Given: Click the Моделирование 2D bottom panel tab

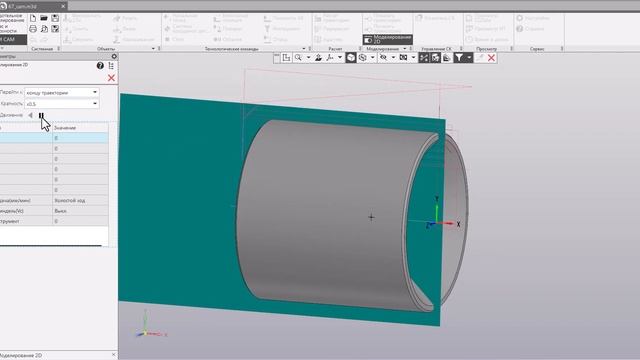Looking at the screenshot, I should (x=21, y=356).
